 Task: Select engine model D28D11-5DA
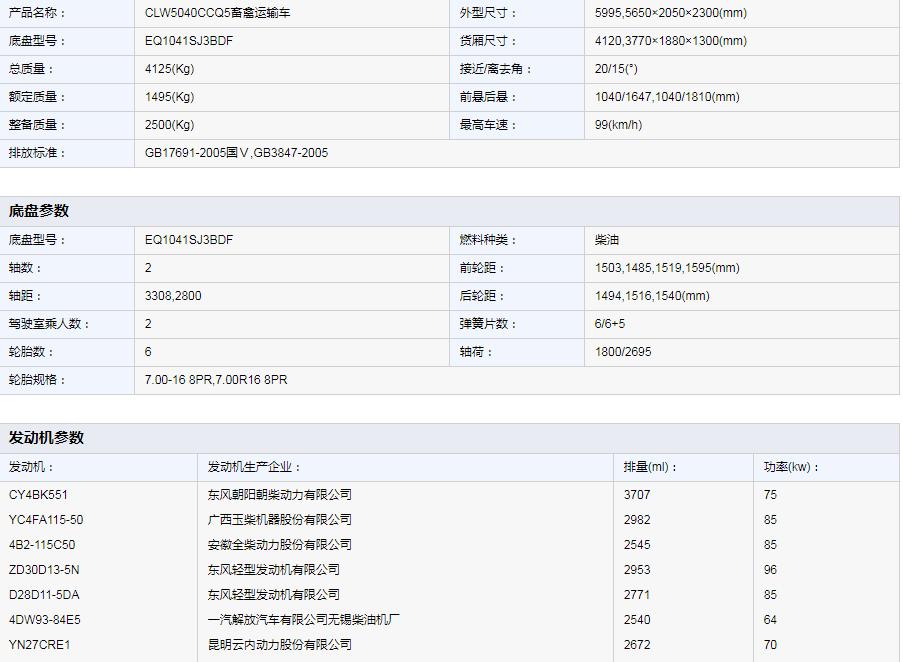pyautogui.click(x=44, y=595)
